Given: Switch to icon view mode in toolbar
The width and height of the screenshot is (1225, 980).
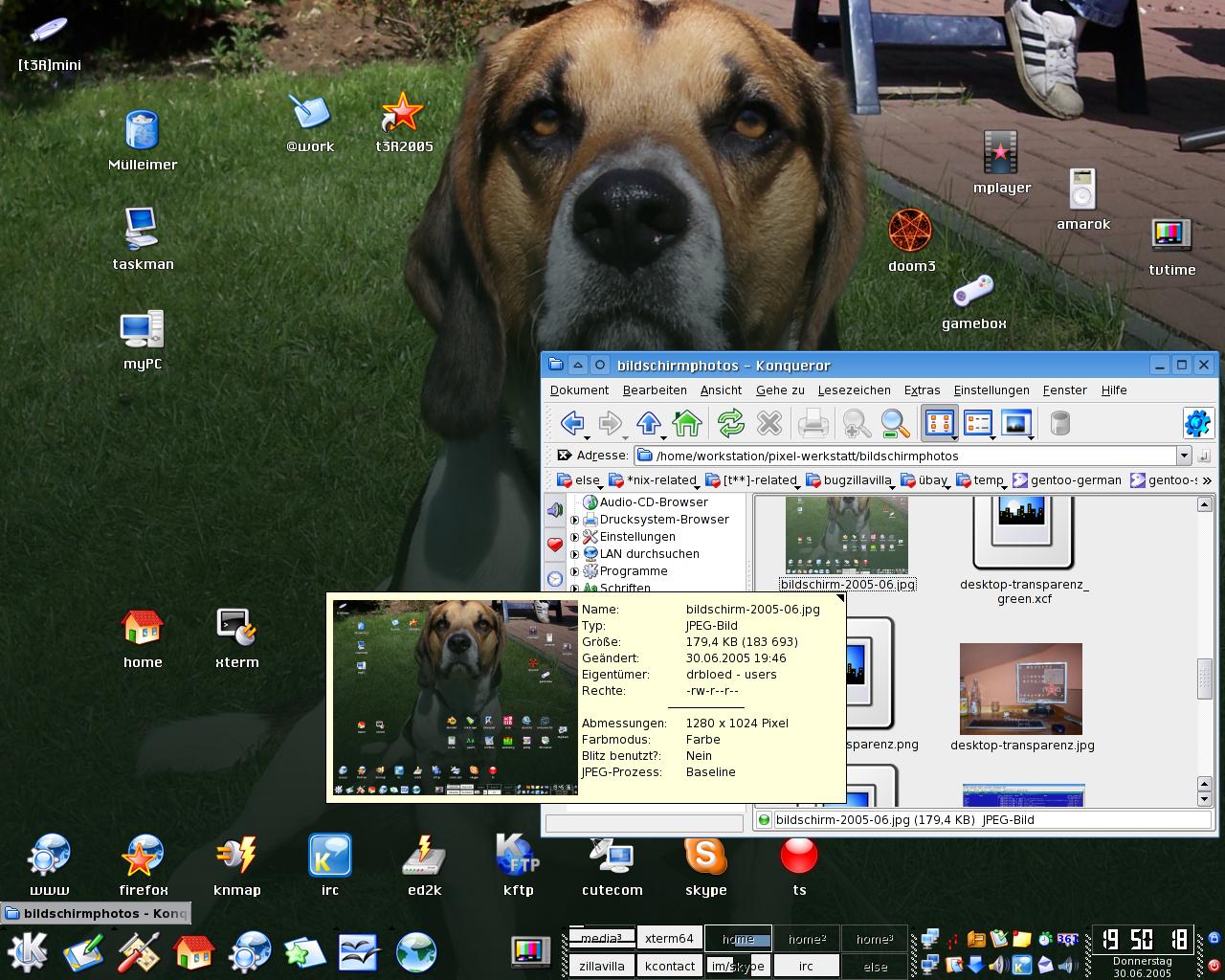Looking at the screenshot, I should (x=939, y=423).
